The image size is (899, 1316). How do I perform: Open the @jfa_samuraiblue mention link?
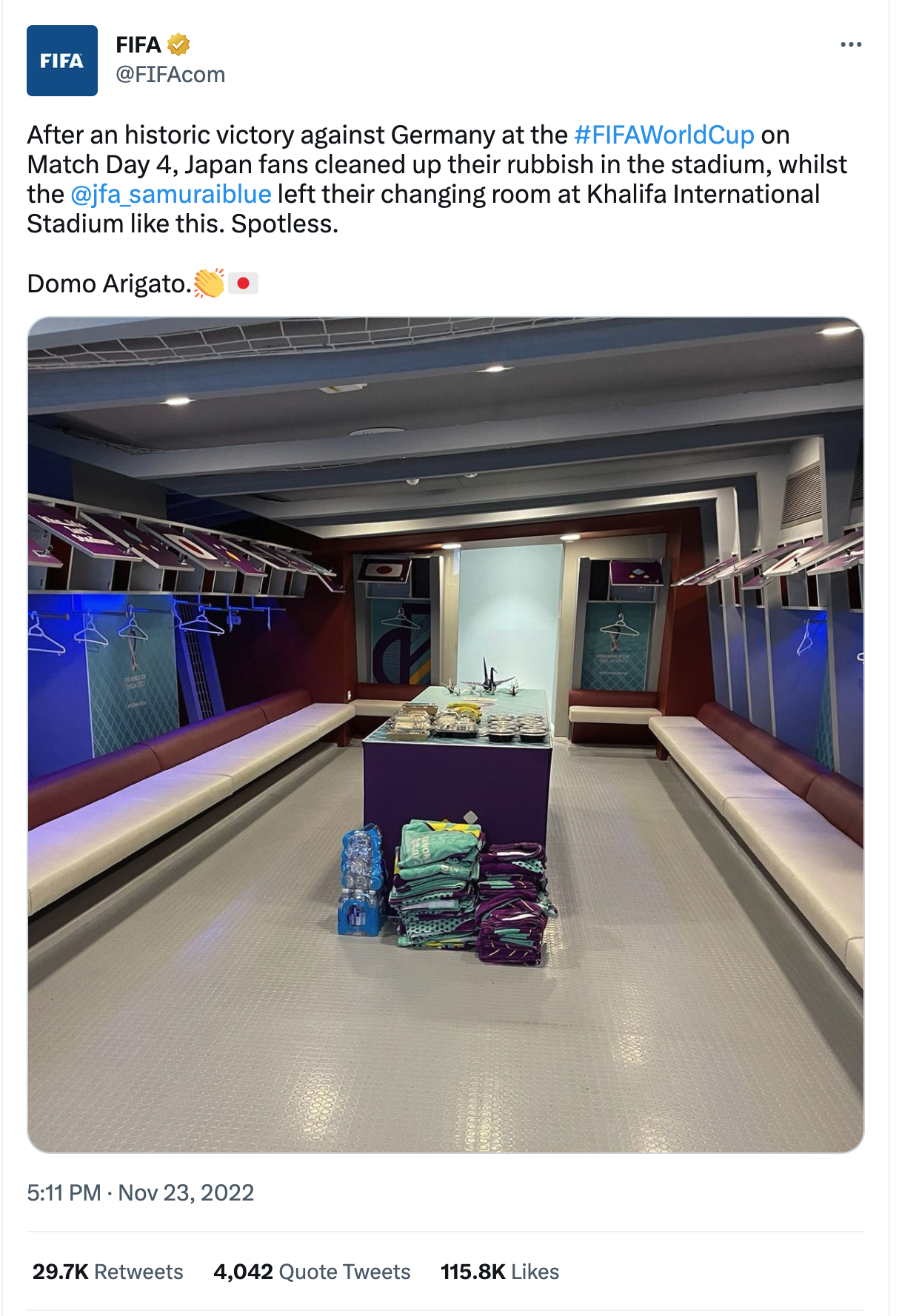pyautogui.click(x=171, y=194)
